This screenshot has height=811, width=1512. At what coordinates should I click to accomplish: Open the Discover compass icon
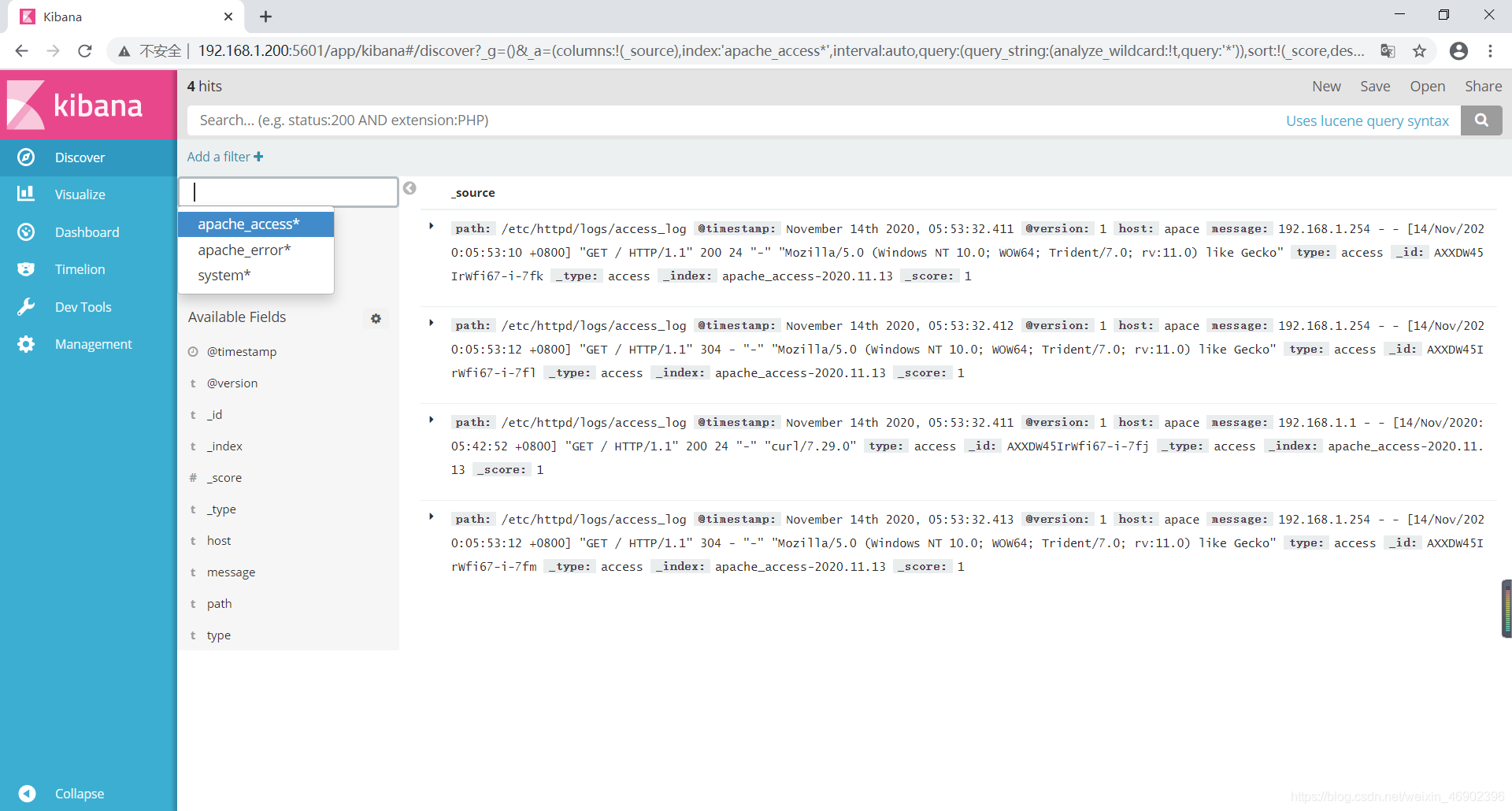pos(26,157)
